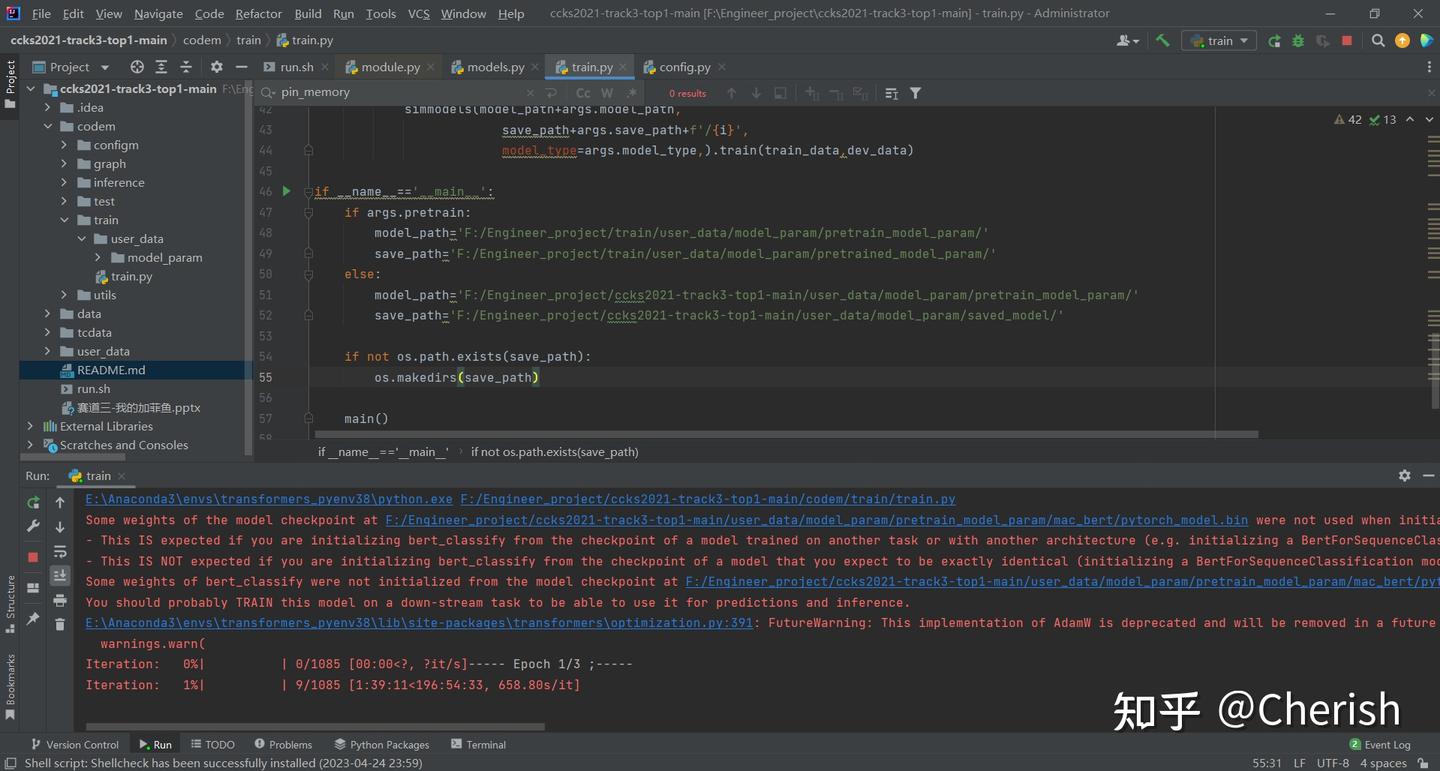Screen dimensions: 1440x771
Task: Stop the running process with the red square
Action: click(x=1345, y=40)
